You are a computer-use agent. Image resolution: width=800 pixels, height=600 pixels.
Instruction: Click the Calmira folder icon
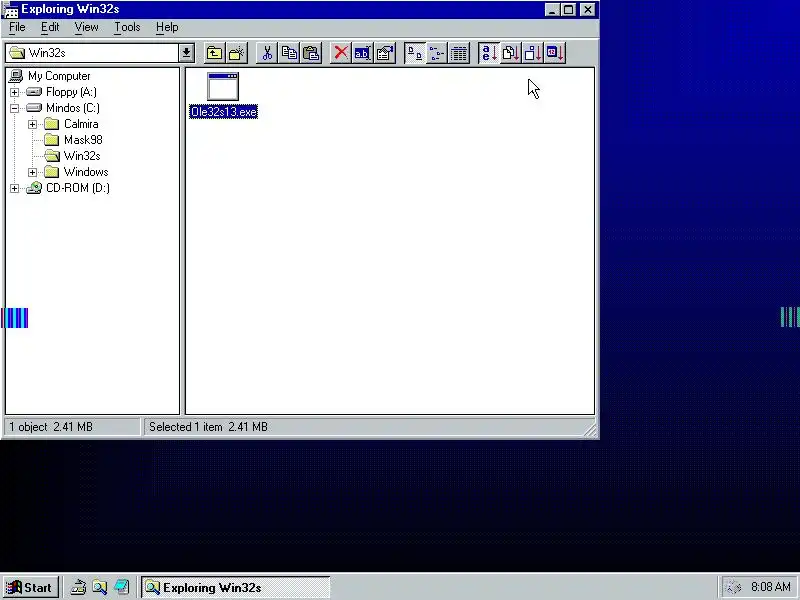52,124
